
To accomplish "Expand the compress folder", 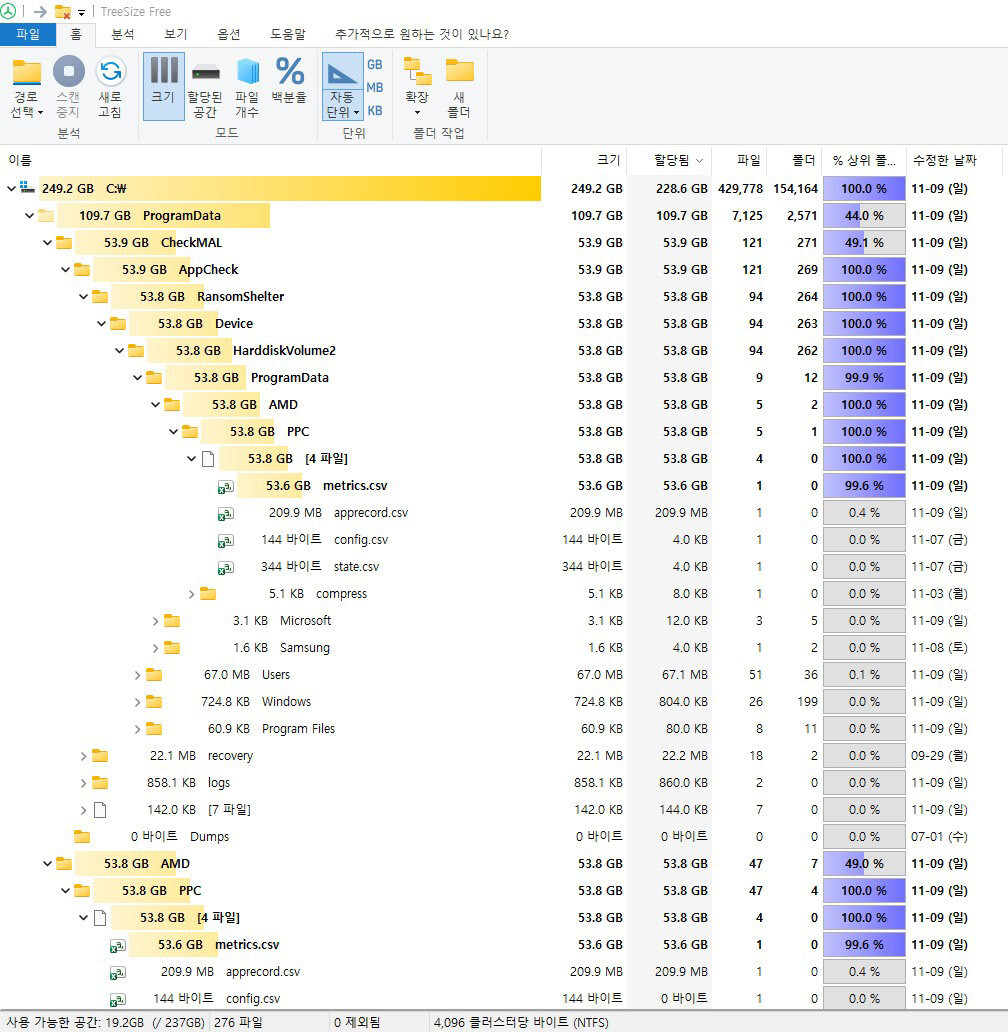I will pos(191,594).
